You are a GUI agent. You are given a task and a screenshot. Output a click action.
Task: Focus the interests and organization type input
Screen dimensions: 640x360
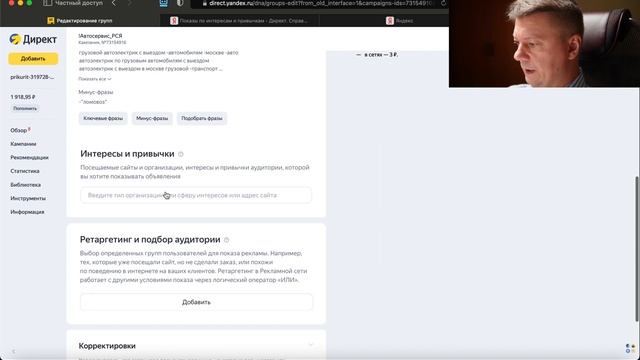196,196
